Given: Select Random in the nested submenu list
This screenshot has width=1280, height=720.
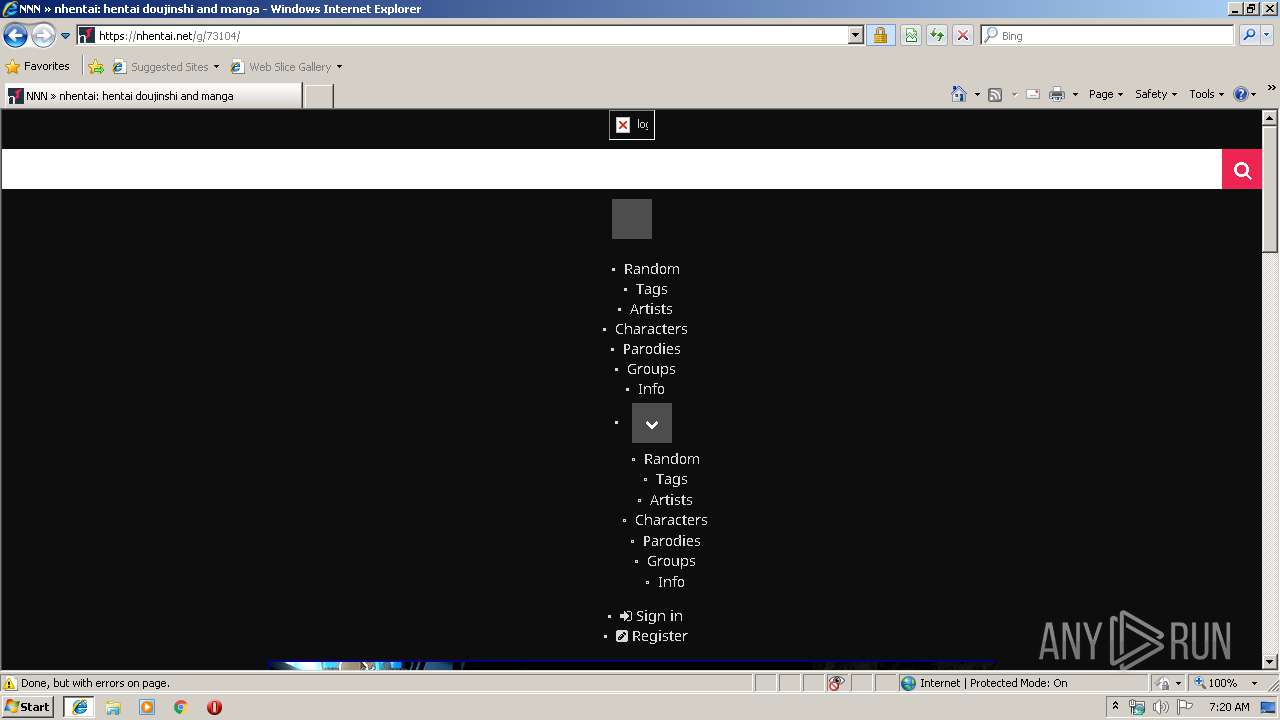Looking at the screenshot, I should pos(672,459).
